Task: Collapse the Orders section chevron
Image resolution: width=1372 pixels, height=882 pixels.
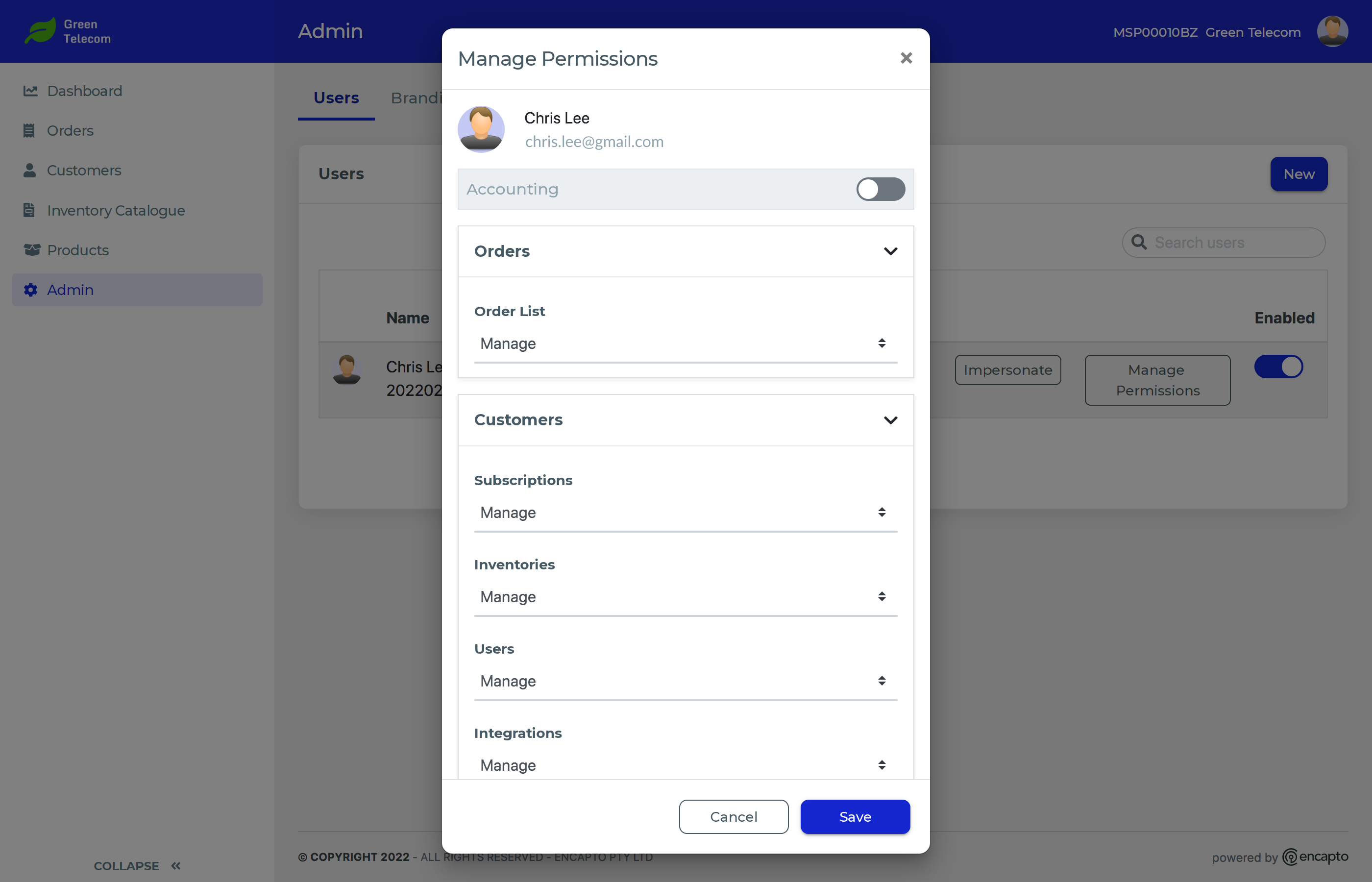Action: pos(890,251)
